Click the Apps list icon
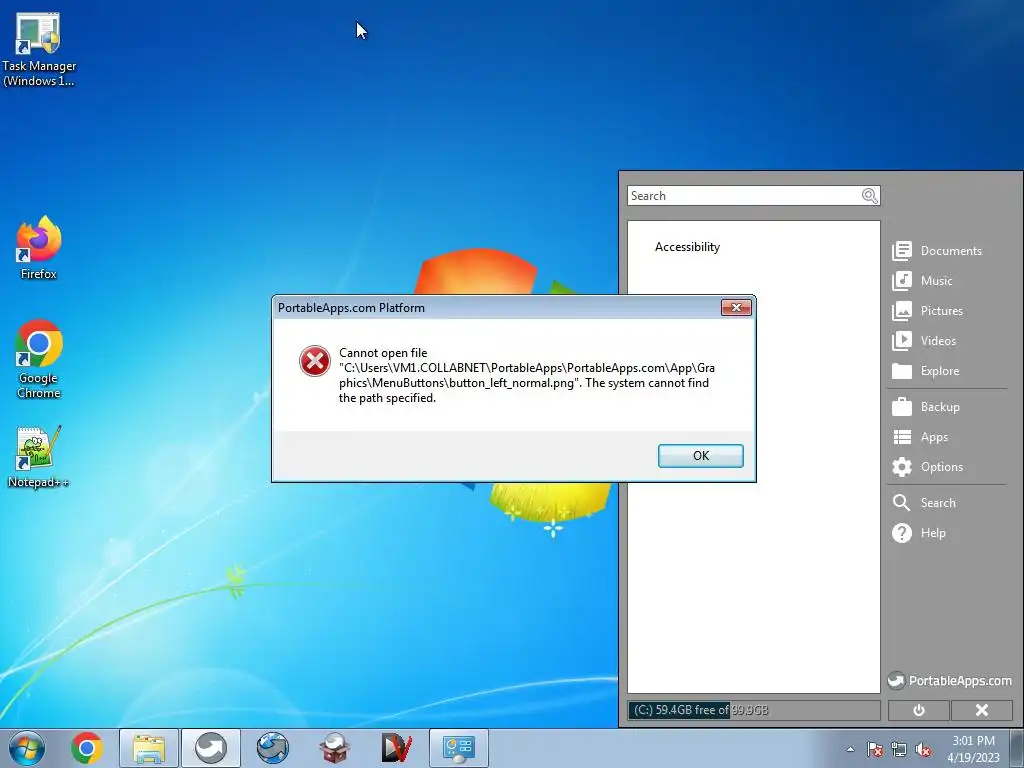Viewport: 1024px width, 768px height. coord(902,437)
